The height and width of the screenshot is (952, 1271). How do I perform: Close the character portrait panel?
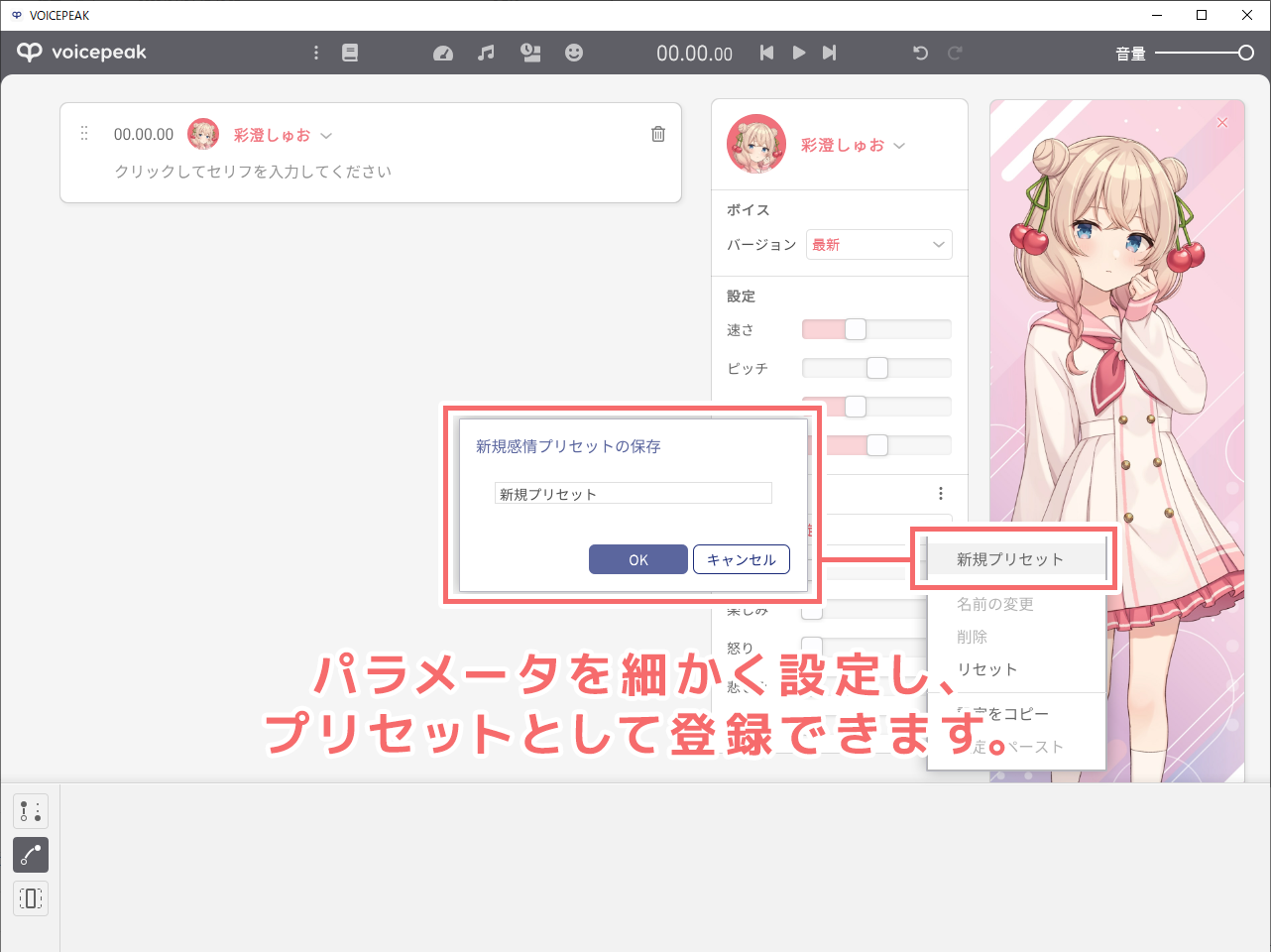1222,122
